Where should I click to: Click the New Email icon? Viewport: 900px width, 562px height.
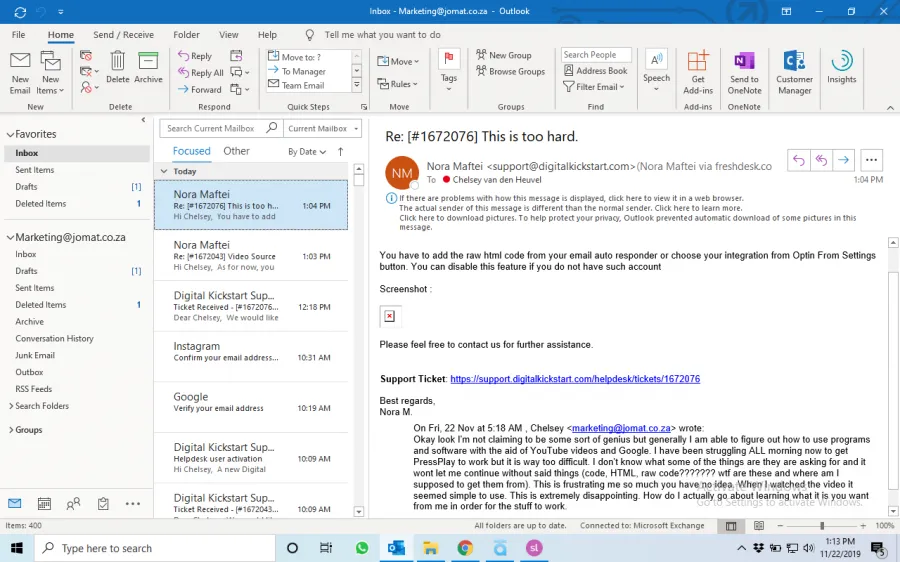[20, 70]
